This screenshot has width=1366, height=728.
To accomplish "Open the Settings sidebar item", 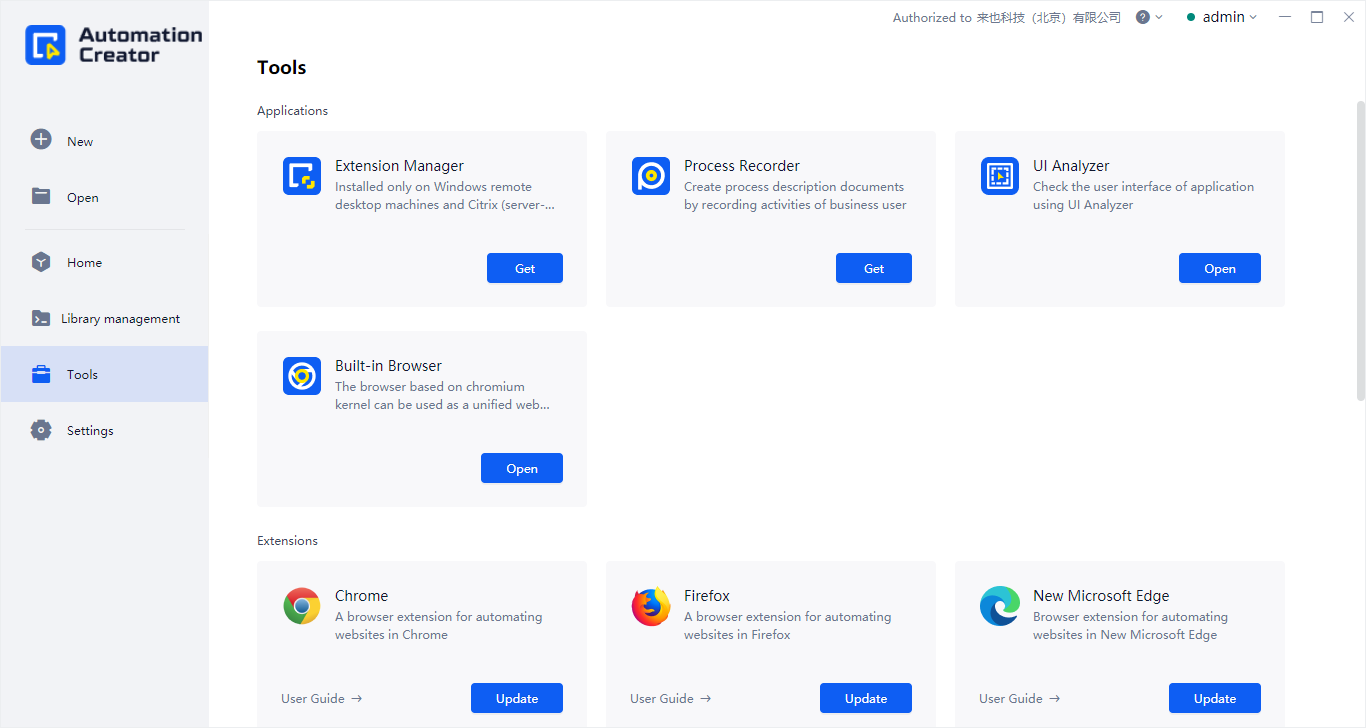I will pos(90,431).
